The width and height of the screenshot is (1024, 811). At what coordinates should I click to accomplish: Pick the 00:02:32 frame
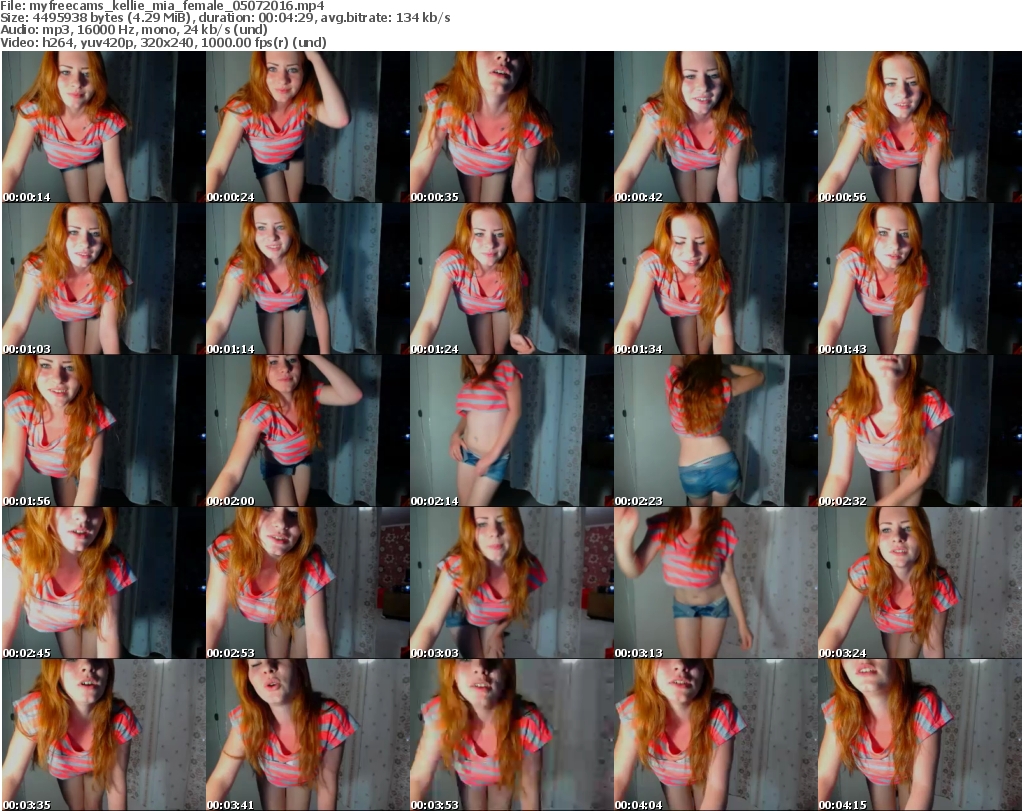pos(920,431)
